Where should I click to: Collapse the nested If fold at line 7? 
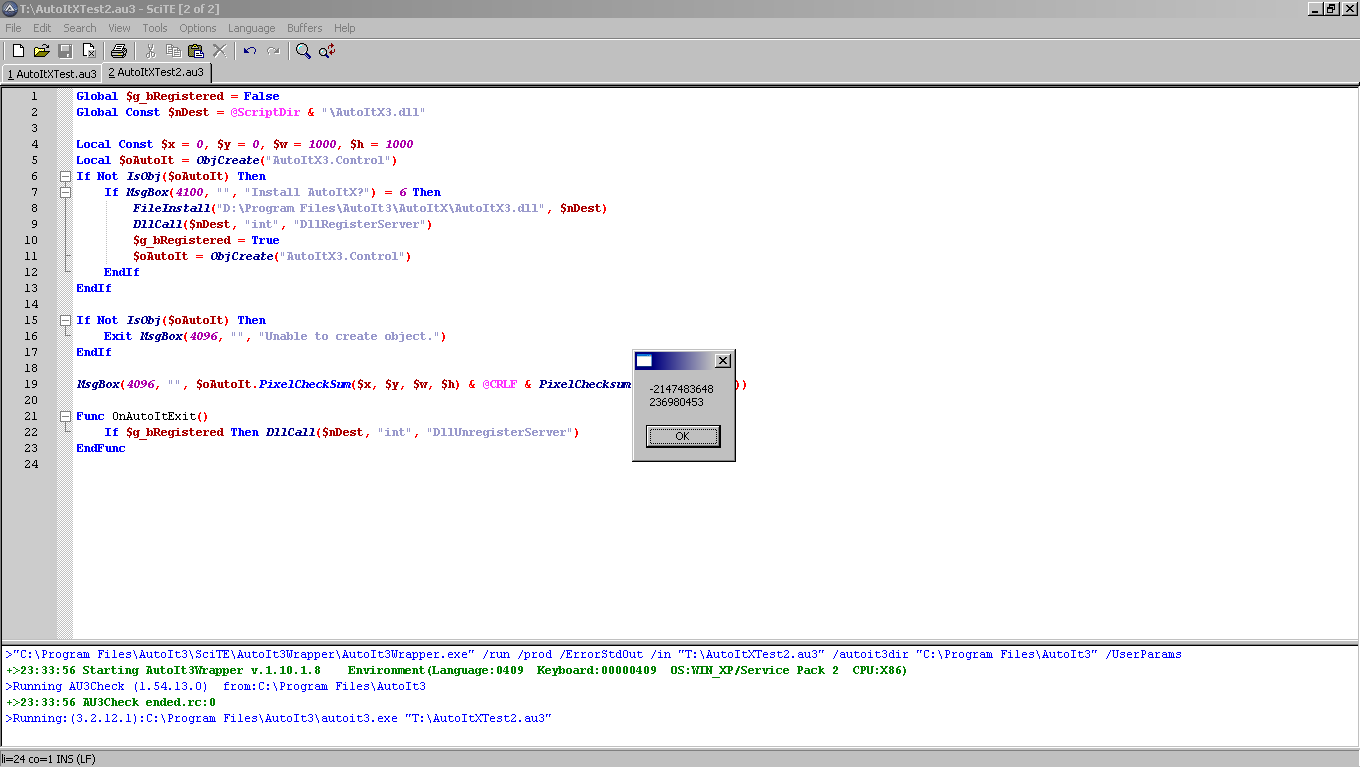(65, 192)
